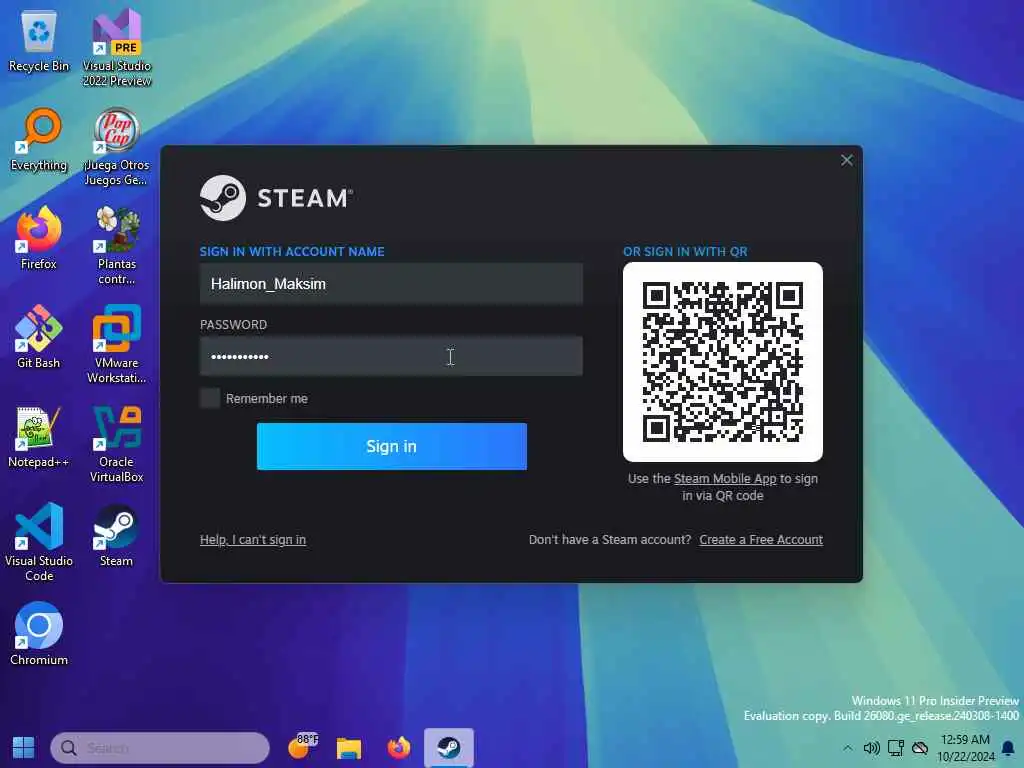The width and height of the screenshot is (1024, 768).
Task: Follow the Create a Free Account link
Action: point(761,539)
